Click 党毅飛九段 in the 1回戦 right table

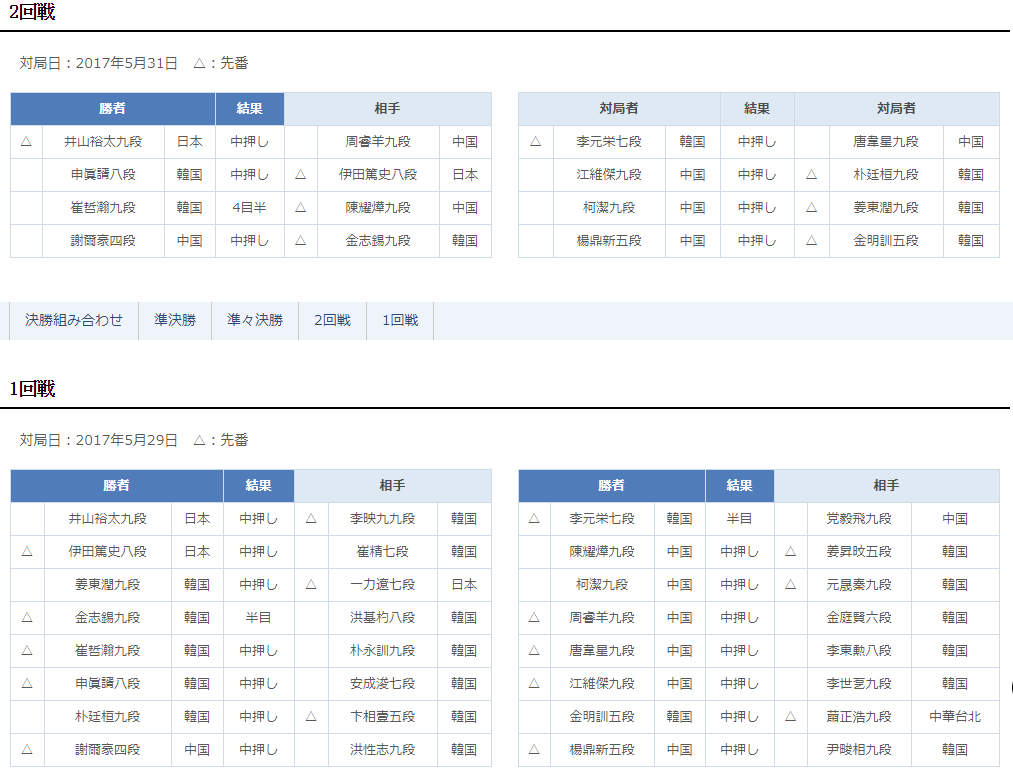(858, 518)
